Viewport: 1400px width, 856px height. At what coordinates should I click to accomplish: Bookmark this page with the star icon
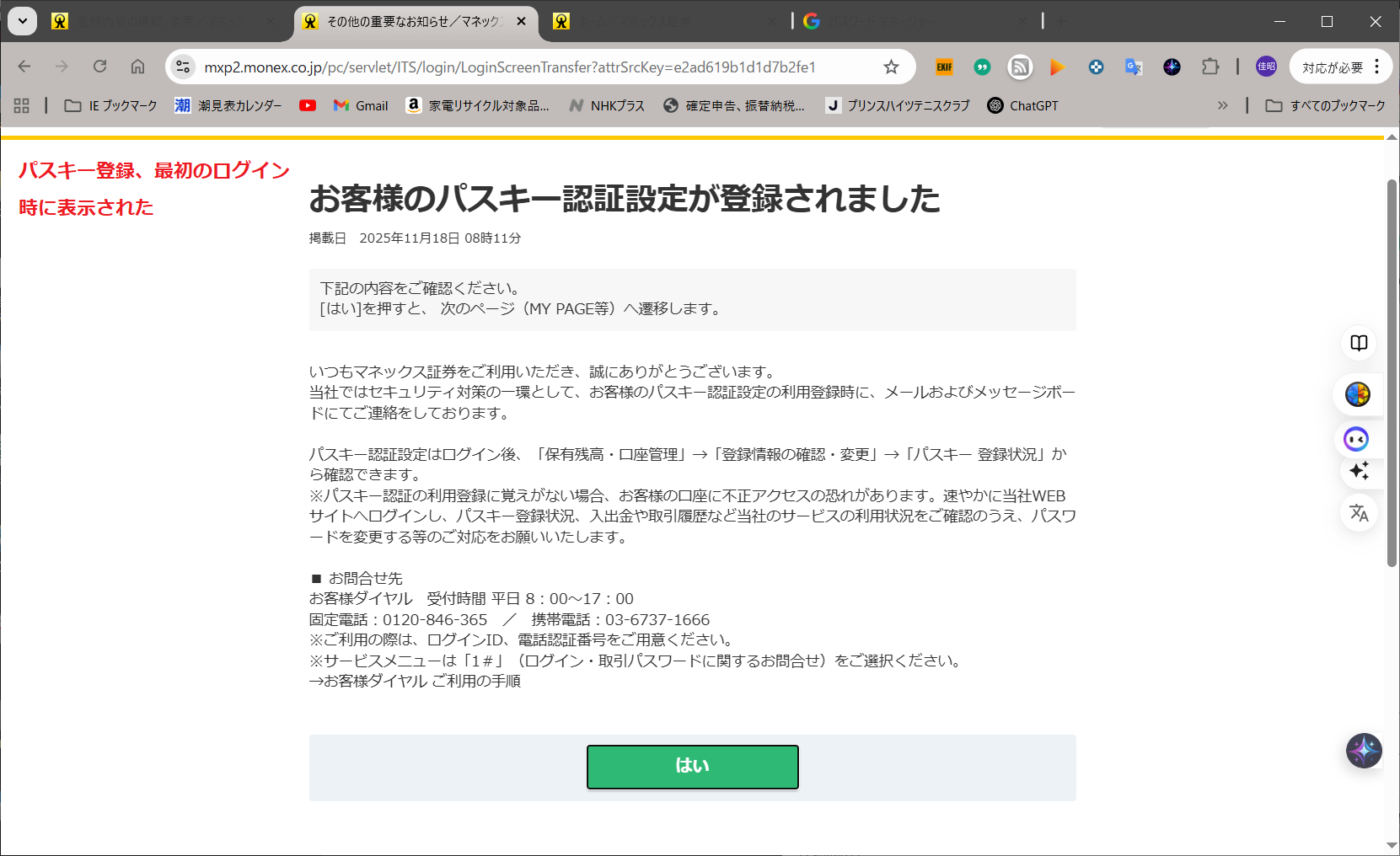tap(891, 67)
